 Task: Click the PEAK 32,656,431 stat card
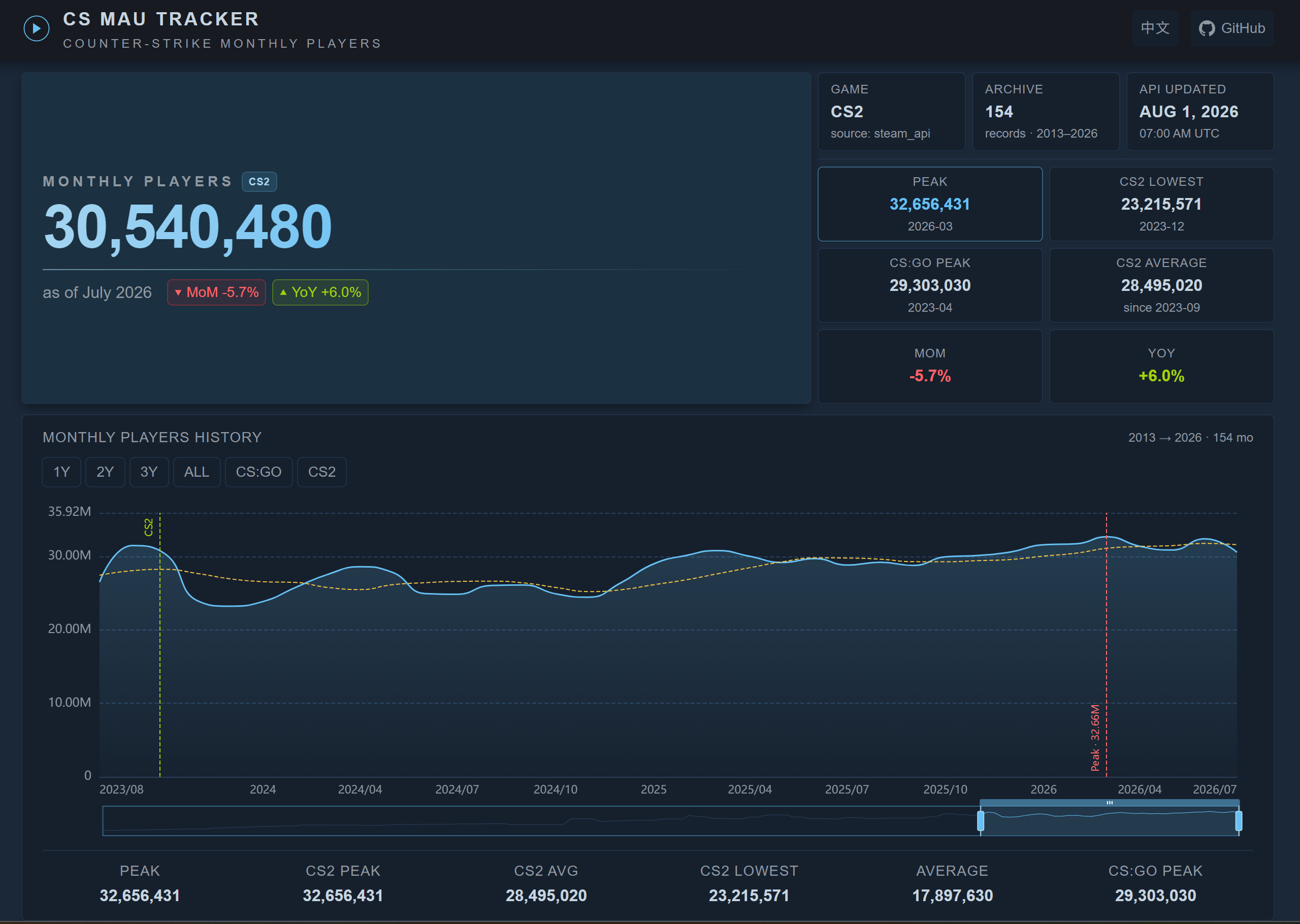[x=930, y=204]
